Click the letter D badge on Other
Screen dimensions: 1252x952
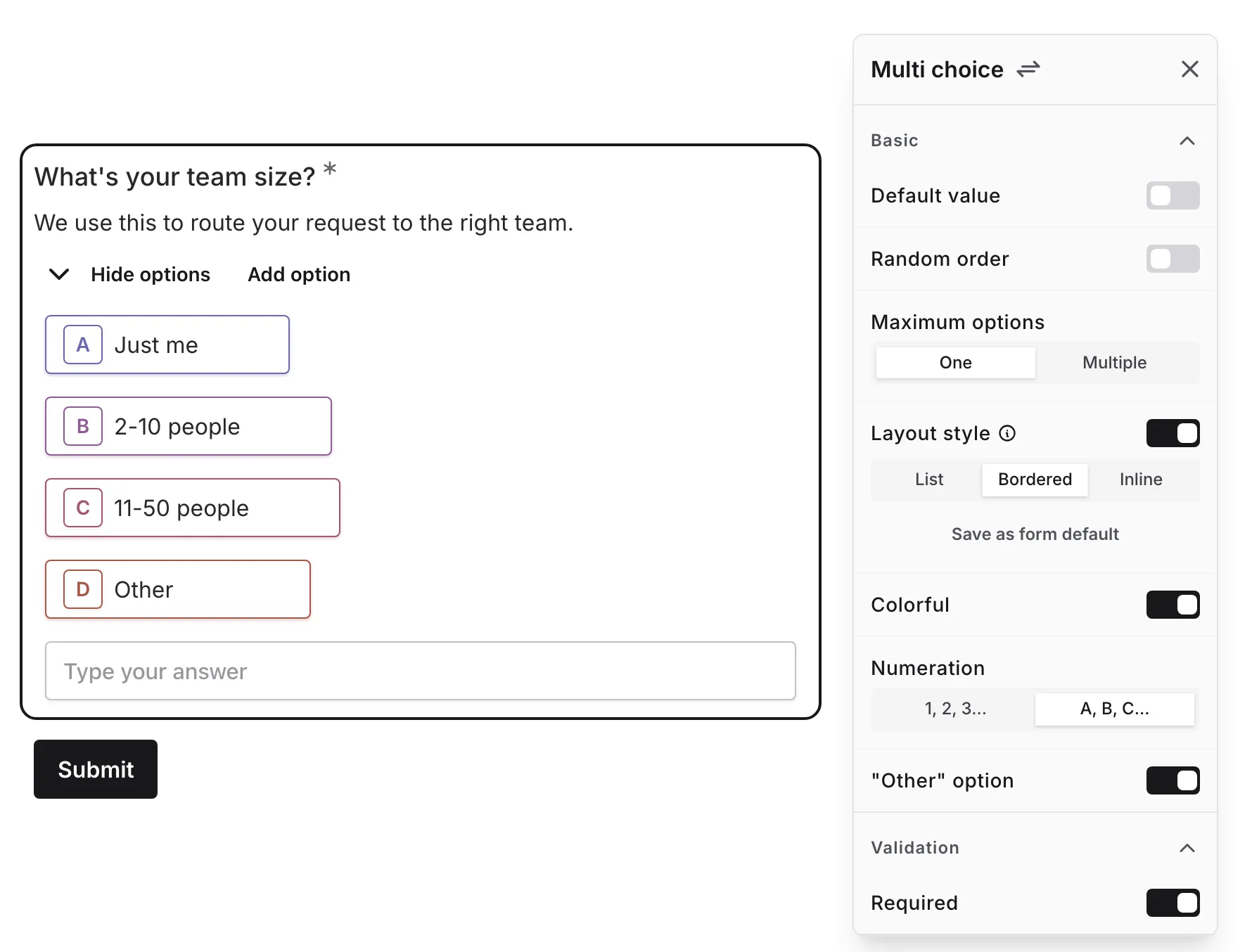point(83,589)
